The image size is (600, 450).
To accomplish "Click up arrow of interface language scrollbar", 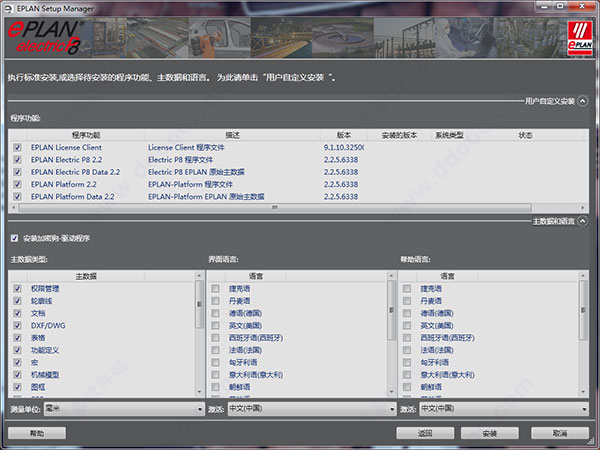I will pos(391,275).
